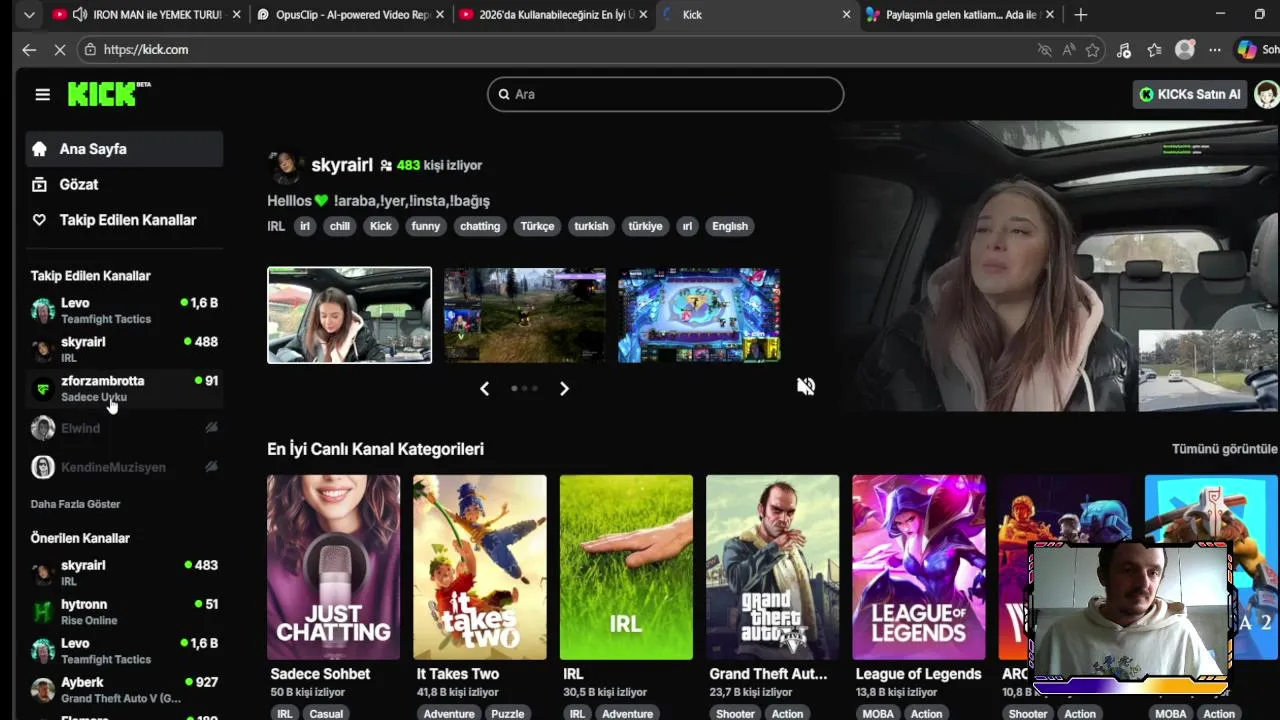Mute audio on the IRON MAN tab
Image resolution: width=1280 pixels, height=720 pixels.
[x=80, y=15]
